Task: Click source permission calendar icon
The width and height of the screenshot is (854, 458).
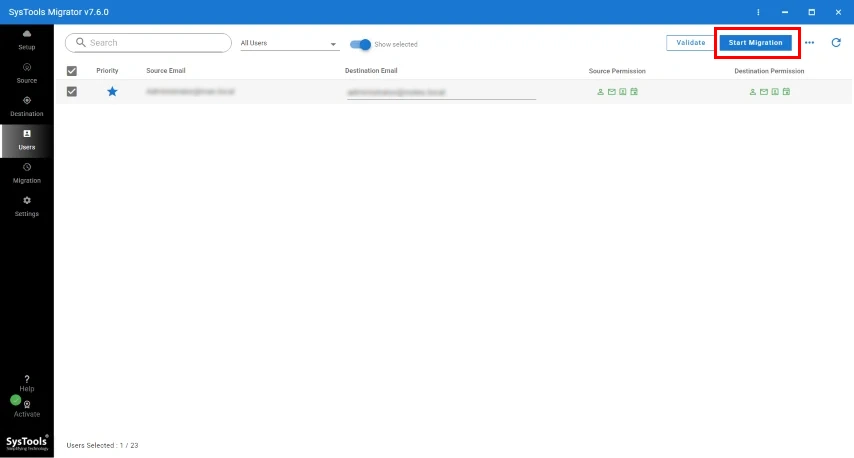Action: 634,92
